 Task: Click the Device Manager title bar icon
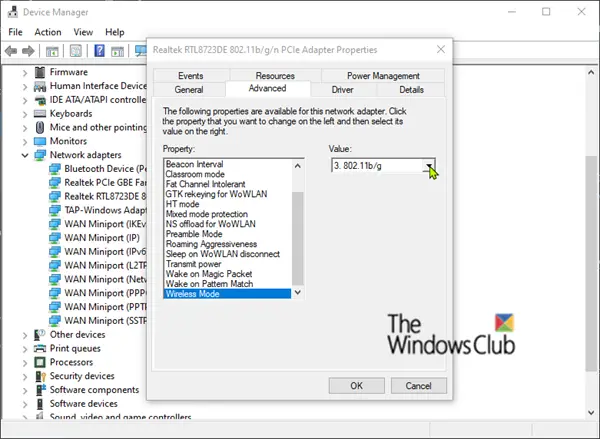[x=13, y=12]
